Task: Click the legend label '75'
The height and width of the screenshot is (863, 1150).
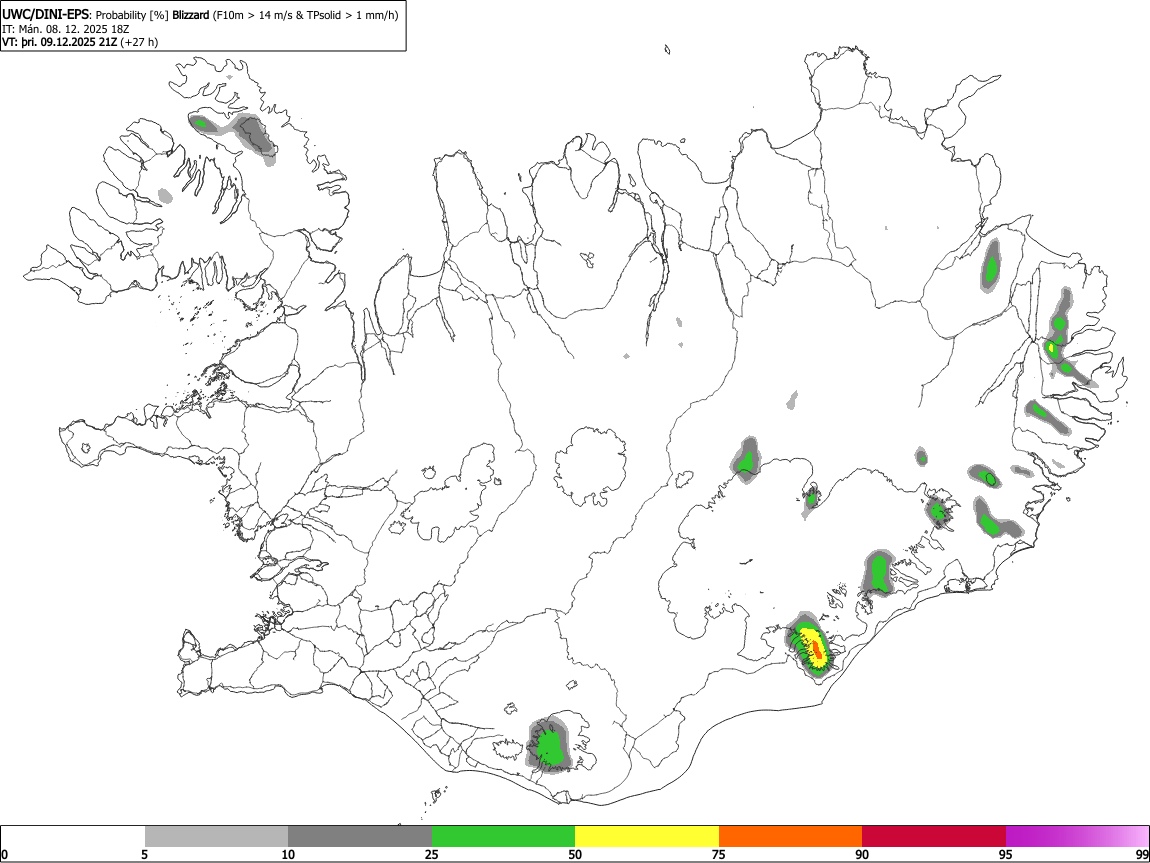Action: click(x=719, y=854)
